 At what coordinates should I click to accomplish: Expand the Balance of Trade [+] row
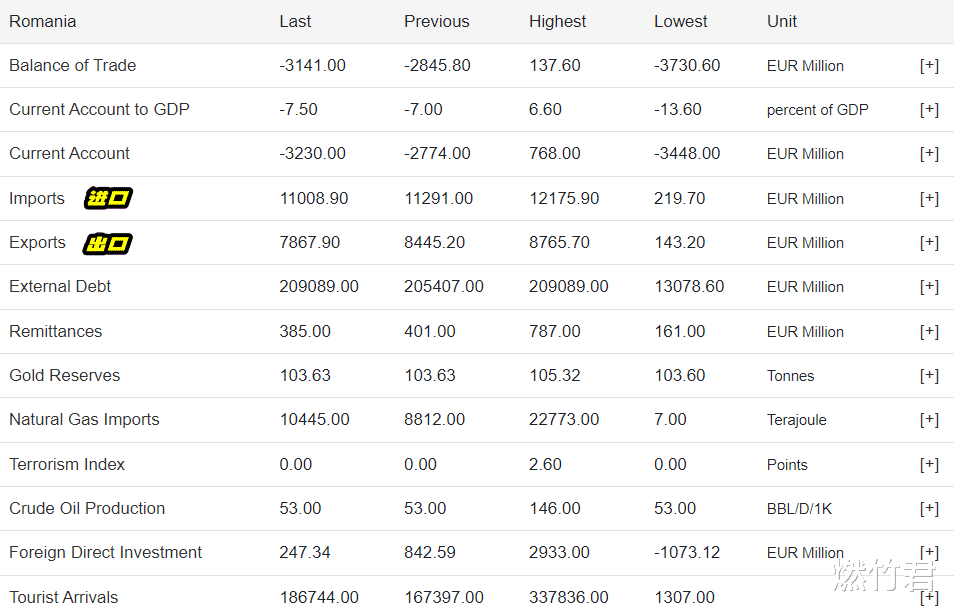click(x=929, y=66)
